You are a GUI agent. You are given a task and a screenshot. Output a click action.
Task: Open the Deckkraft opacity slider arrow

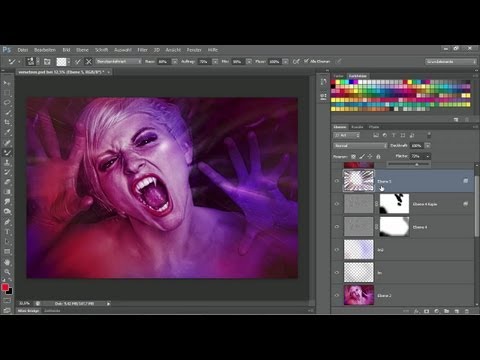[x=428, y=146]
